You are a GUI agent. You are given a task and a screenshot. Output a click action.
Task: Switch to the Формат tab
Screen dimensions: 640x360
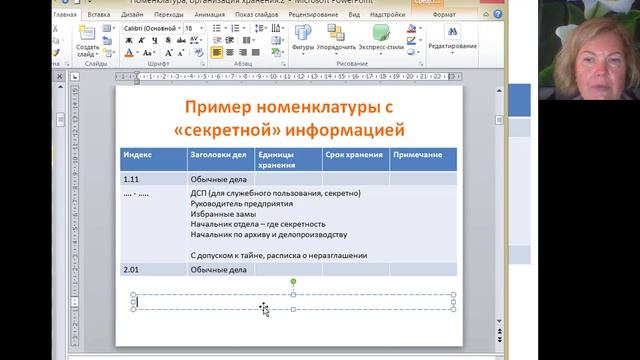(x=444, y=14)
